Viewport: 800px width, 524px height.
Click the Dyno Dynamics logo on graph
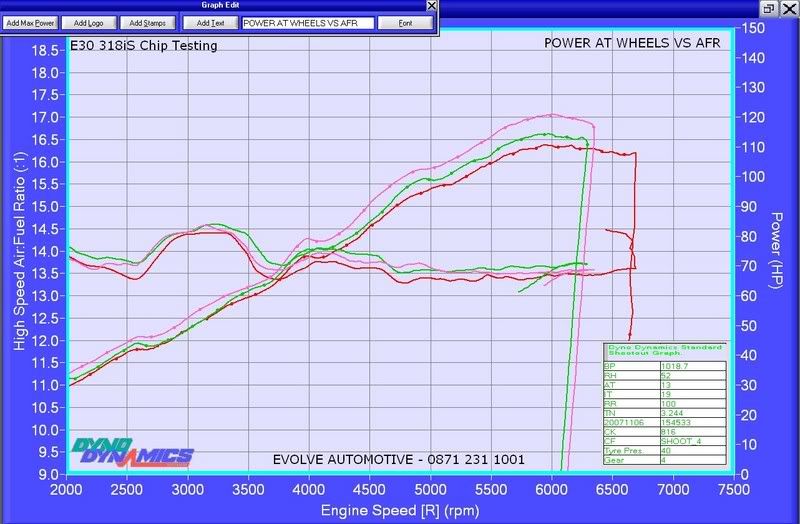(x=131, y=451)
